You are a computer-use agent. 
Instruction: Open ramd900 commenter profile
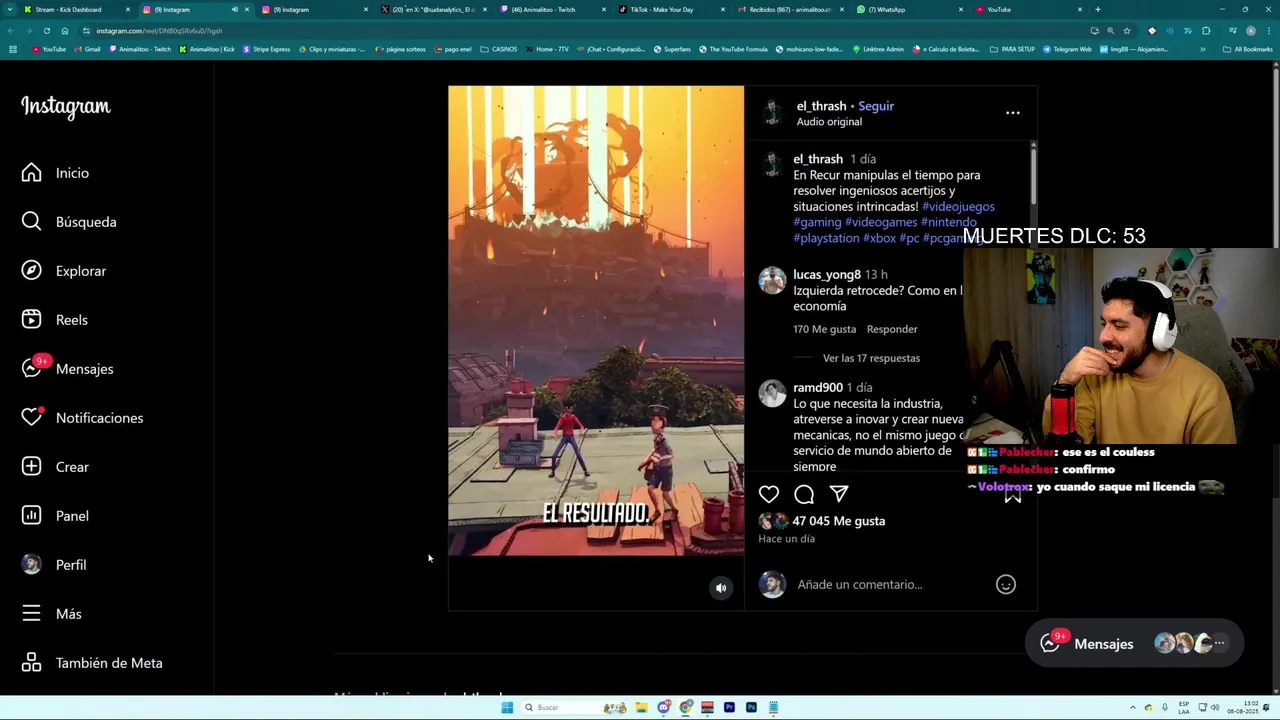click(818, 388)
